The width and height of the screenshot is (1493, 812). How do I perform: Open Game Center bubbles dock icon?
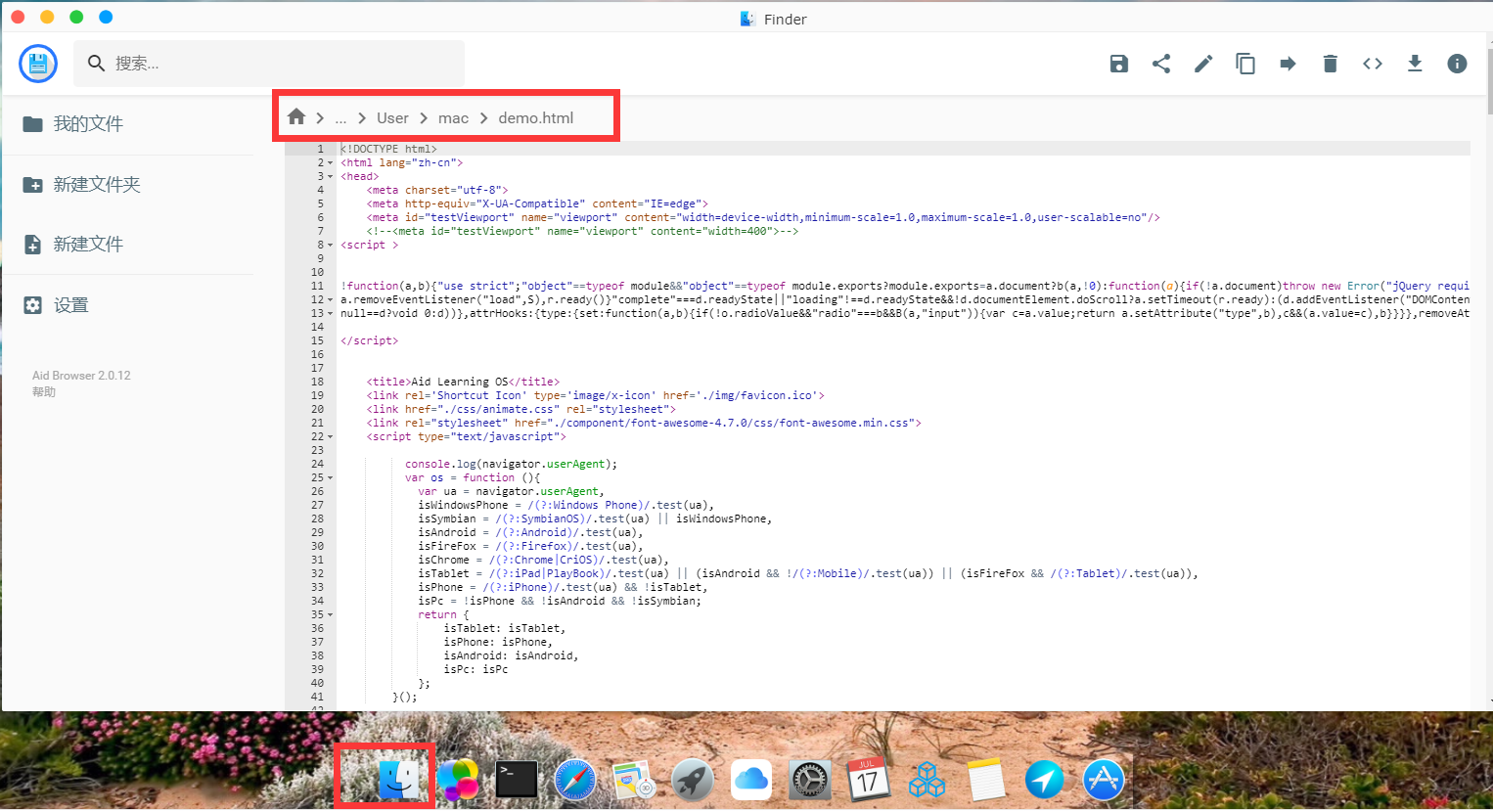click(457, 780)
